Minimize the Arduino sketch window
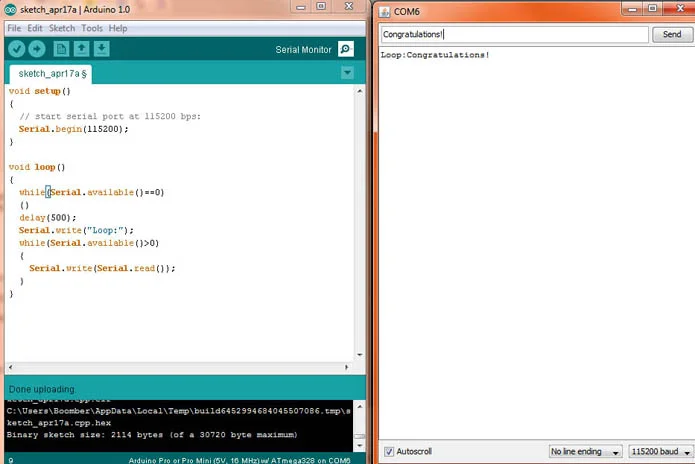 (x=301, y=7)
